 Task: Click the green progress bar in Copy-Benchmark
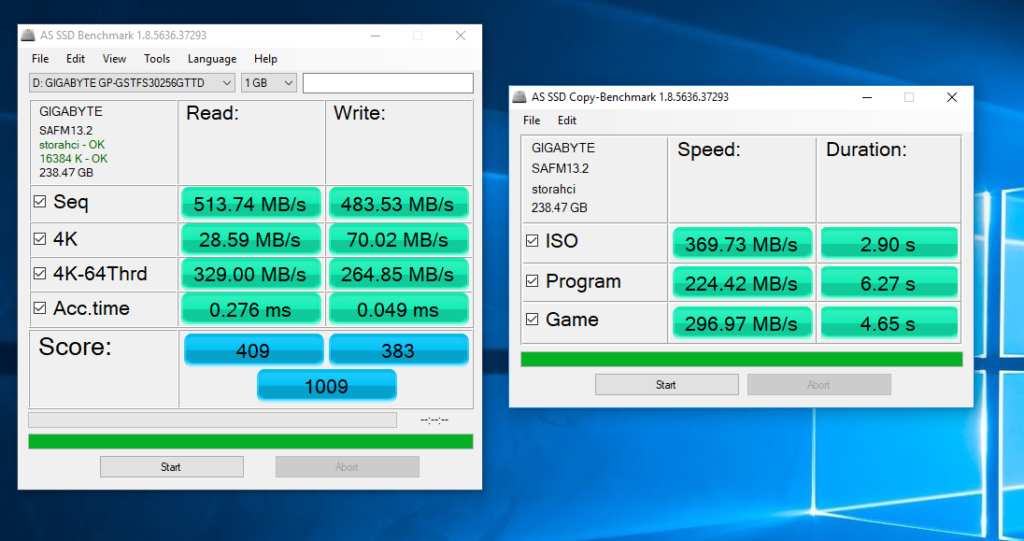[x=741, y=359]
